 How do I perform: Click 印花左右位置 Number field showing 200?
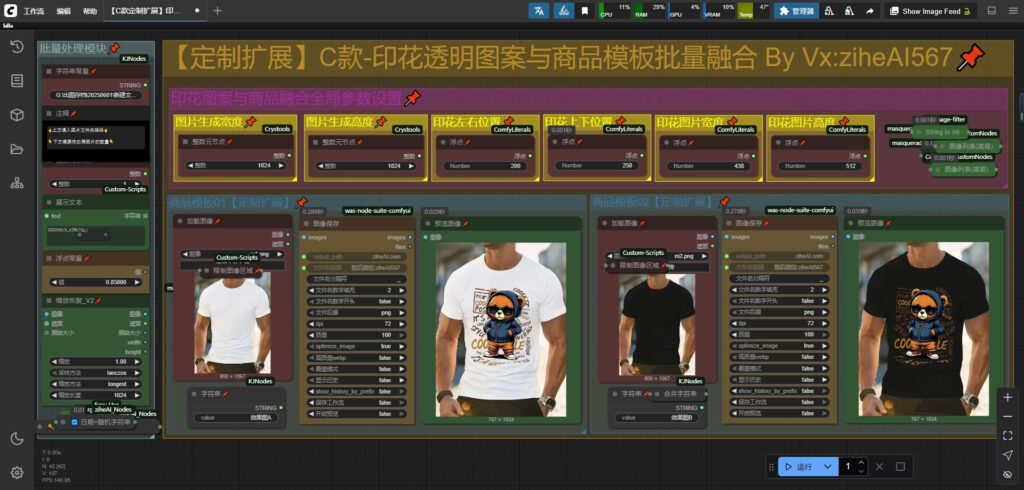[x=485, y=166]
